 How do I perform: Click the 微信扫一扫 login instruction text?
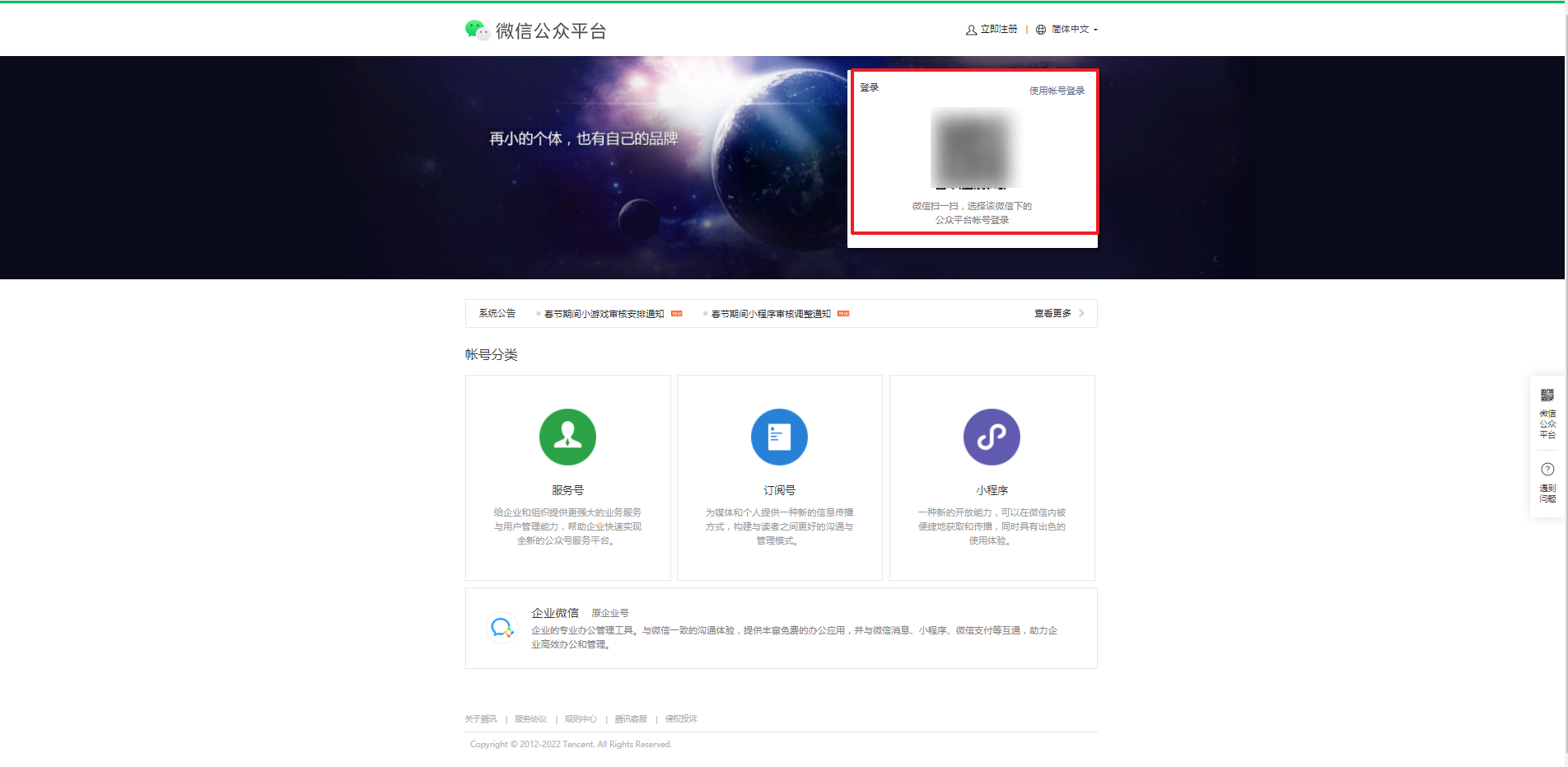click(972, 213)
